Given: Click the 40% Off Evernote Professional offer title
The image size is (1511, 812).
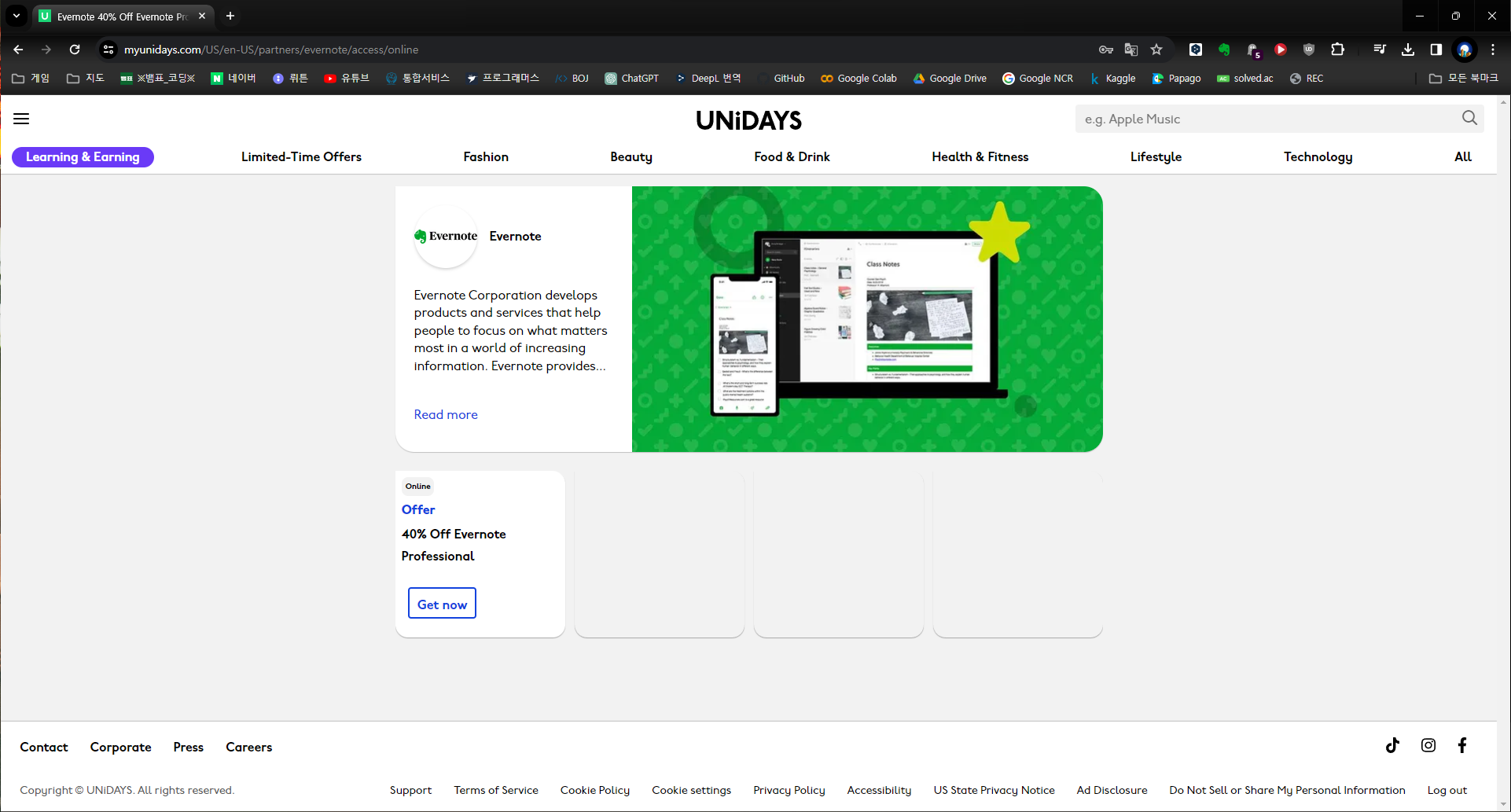Looking at the screenshot, I should coord(454,545).
